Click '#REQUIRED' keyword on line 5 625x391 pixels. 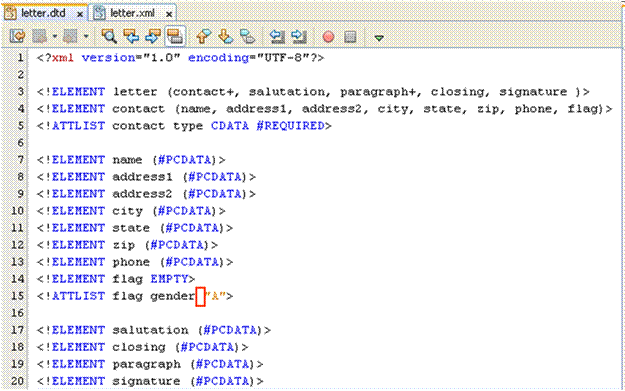tap(291, 126)
